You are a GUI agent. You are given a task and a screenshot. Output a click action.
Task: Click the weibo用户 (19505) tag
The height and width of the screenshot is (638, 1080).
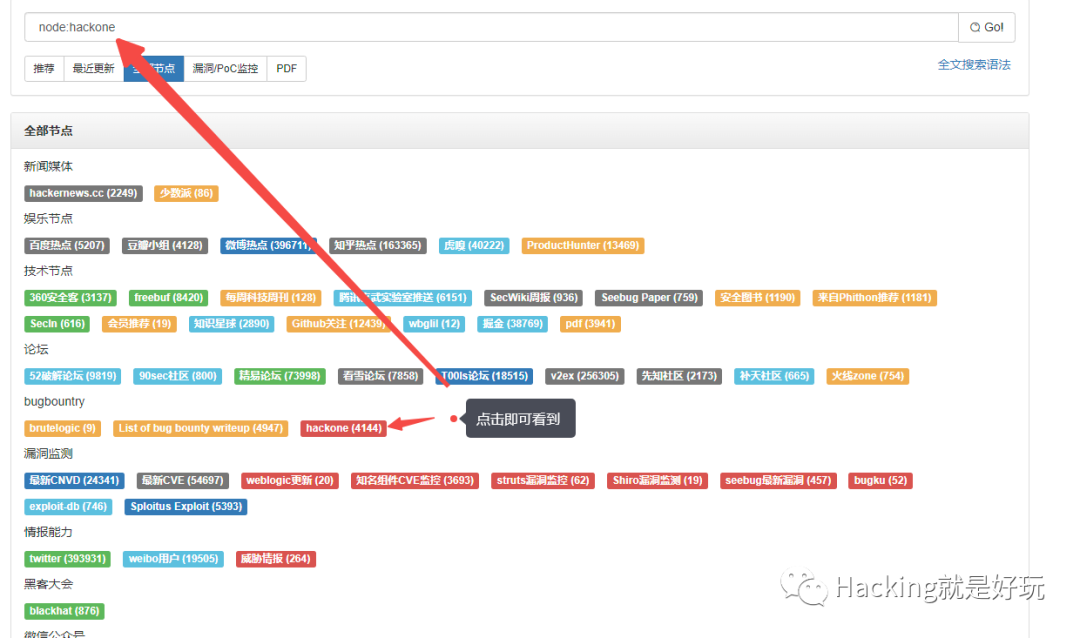click(x=174, y=559)
